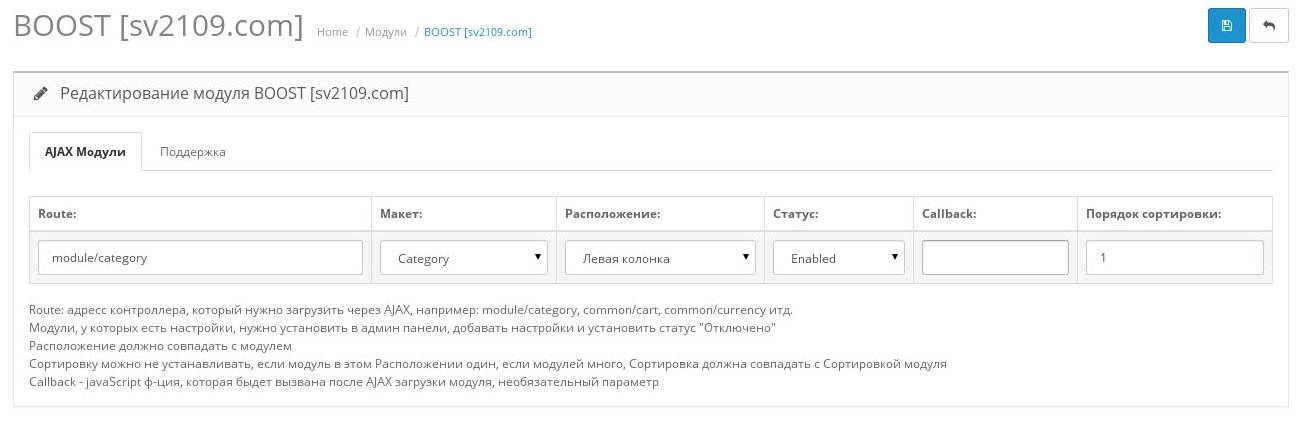
Task: Click the Route: column header
Action: pyautogui.click(x=56, y=214)
